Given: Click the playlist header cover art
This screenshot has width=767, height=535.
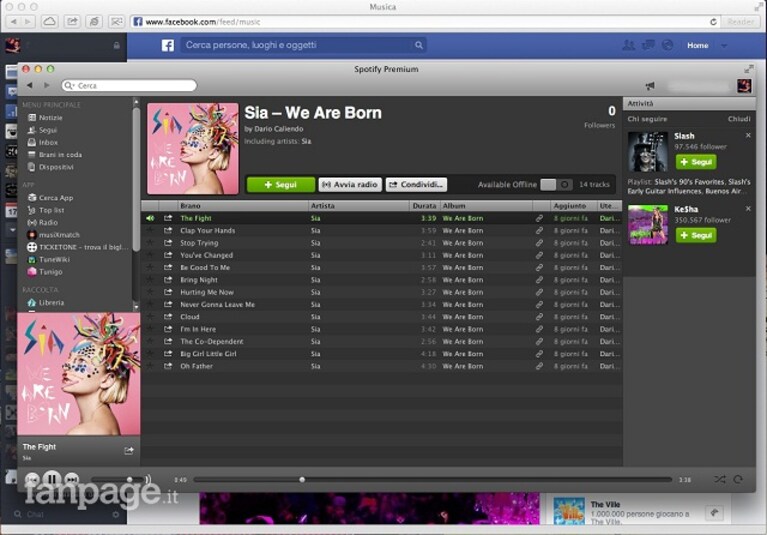Looking at the screenshot, I should pos(193,149).
